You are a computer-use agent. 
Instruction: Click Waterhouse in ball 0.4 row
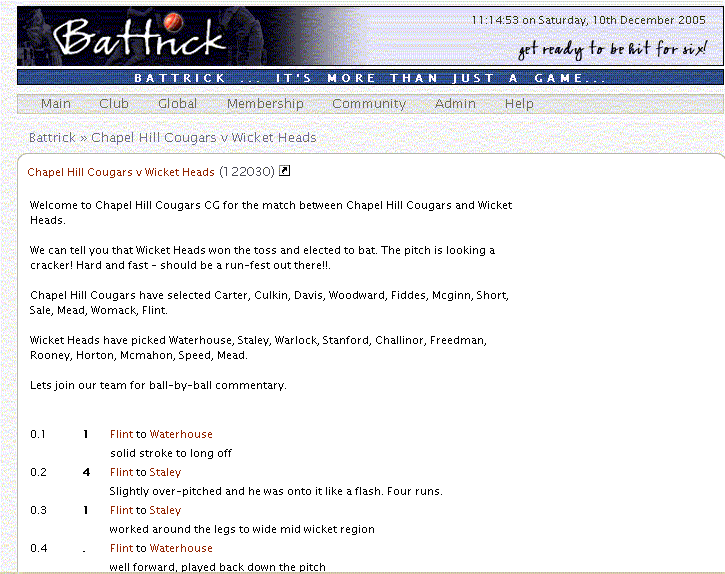[181, 548]
